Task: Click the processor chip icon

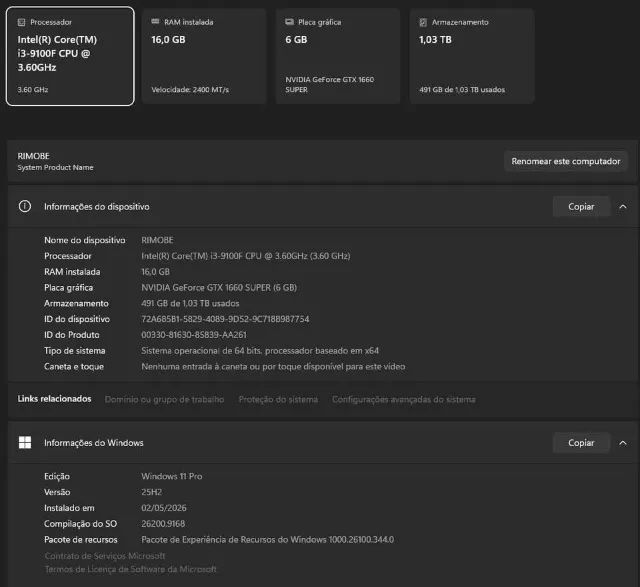Action: 21,22
